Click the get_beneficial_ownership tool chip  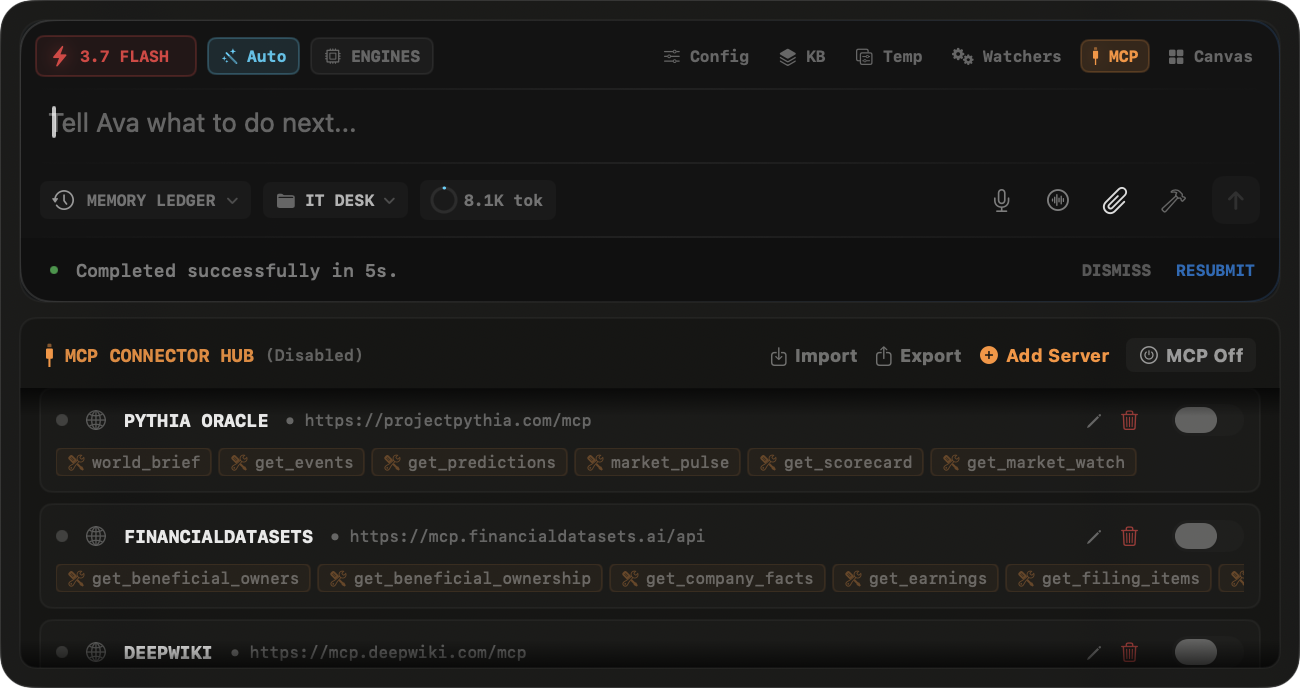pos(461,578)
